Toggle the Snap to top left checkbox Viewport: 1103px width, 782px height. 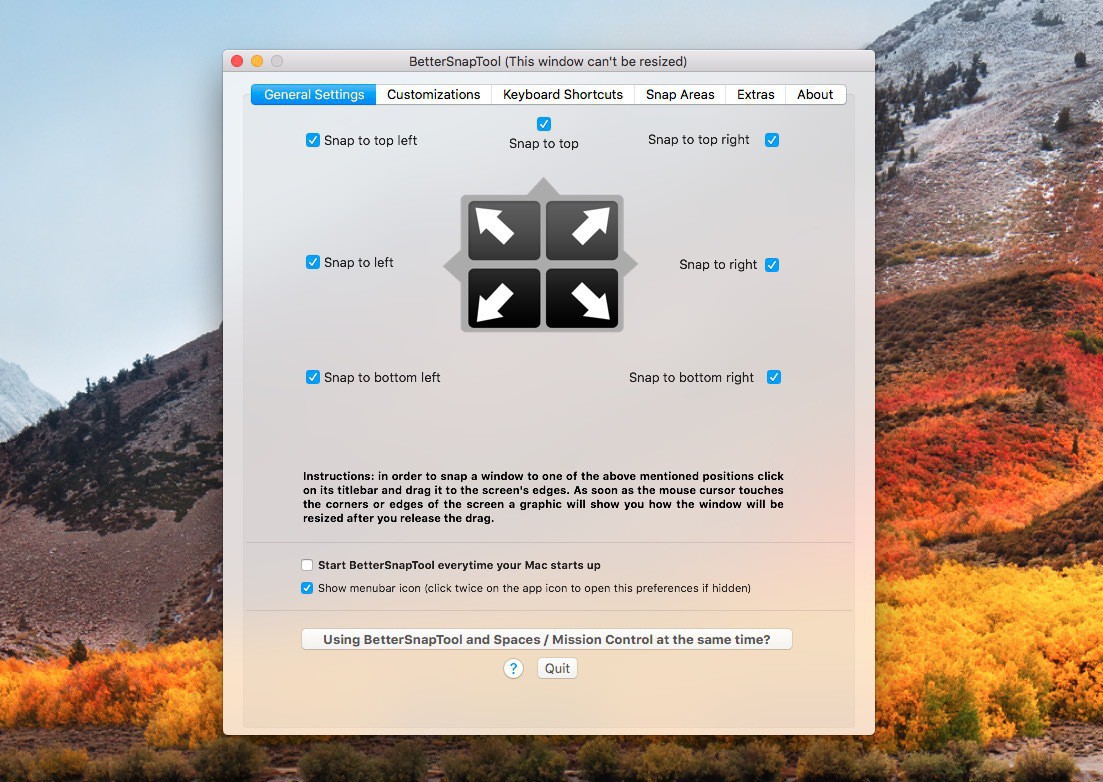313,140
